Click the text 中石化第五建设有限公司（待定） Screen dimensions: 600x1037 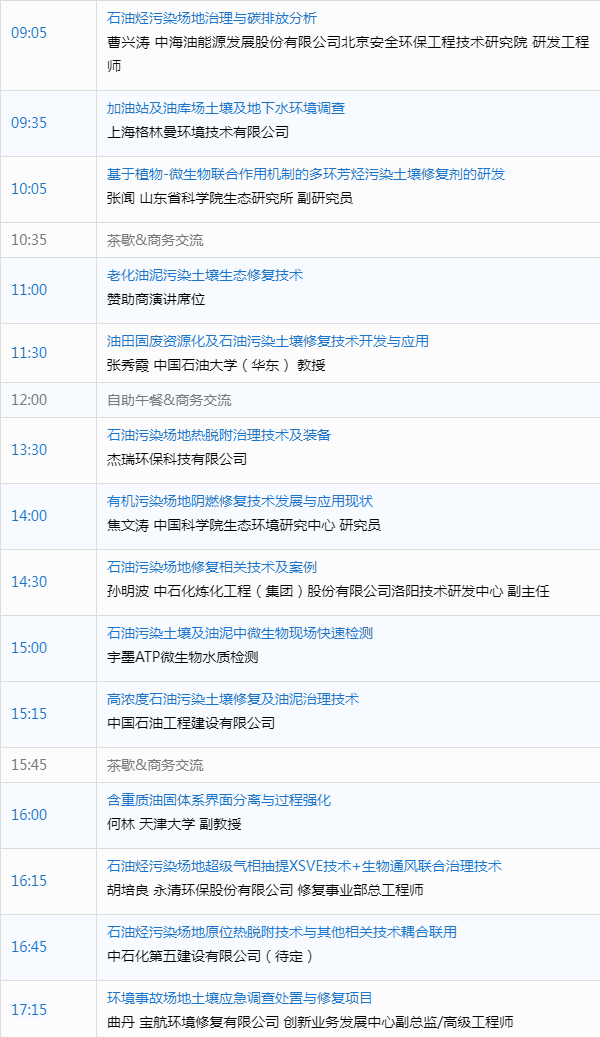(210, 956)
